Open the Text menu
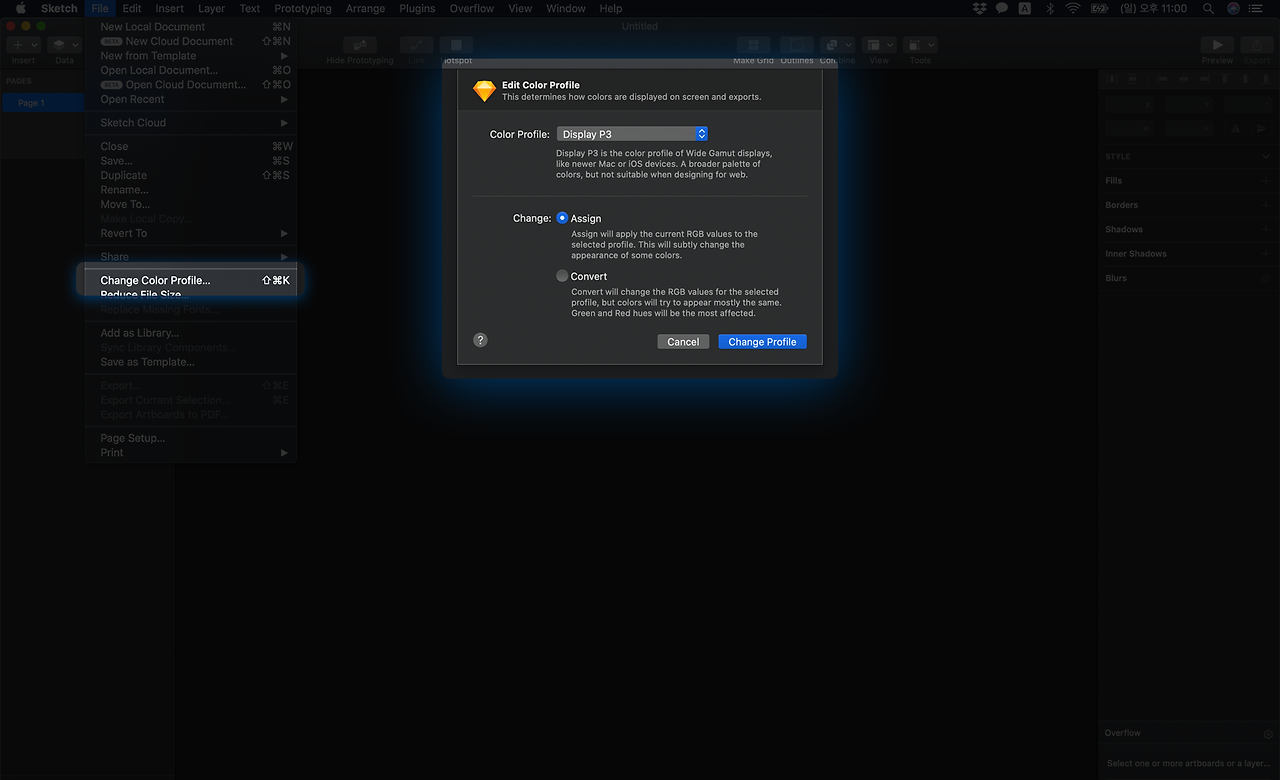Image resolution: width=1280 pixels, height=780 pixels. pos(250,8)
